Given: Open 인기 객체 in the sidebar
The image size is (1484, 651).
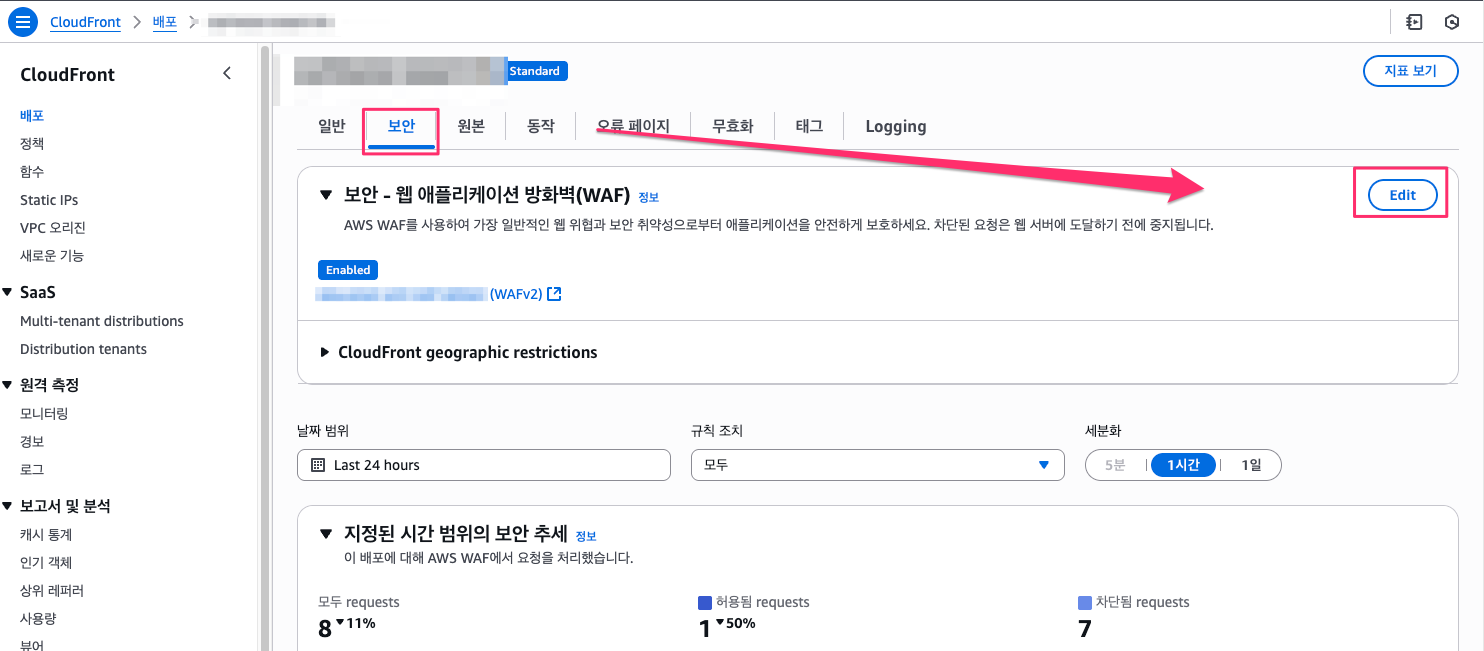Looking at the screenshot, I should click(x=46, y=563).
